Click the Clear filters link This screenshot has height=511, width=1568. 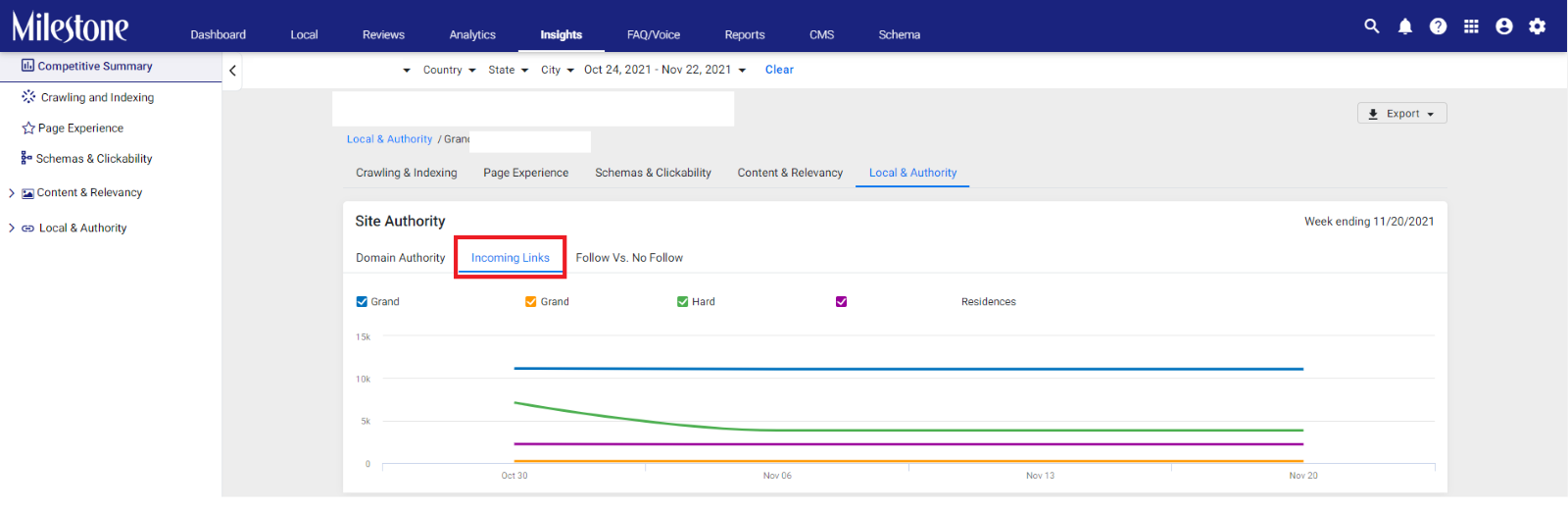click(x=779, y=70)
